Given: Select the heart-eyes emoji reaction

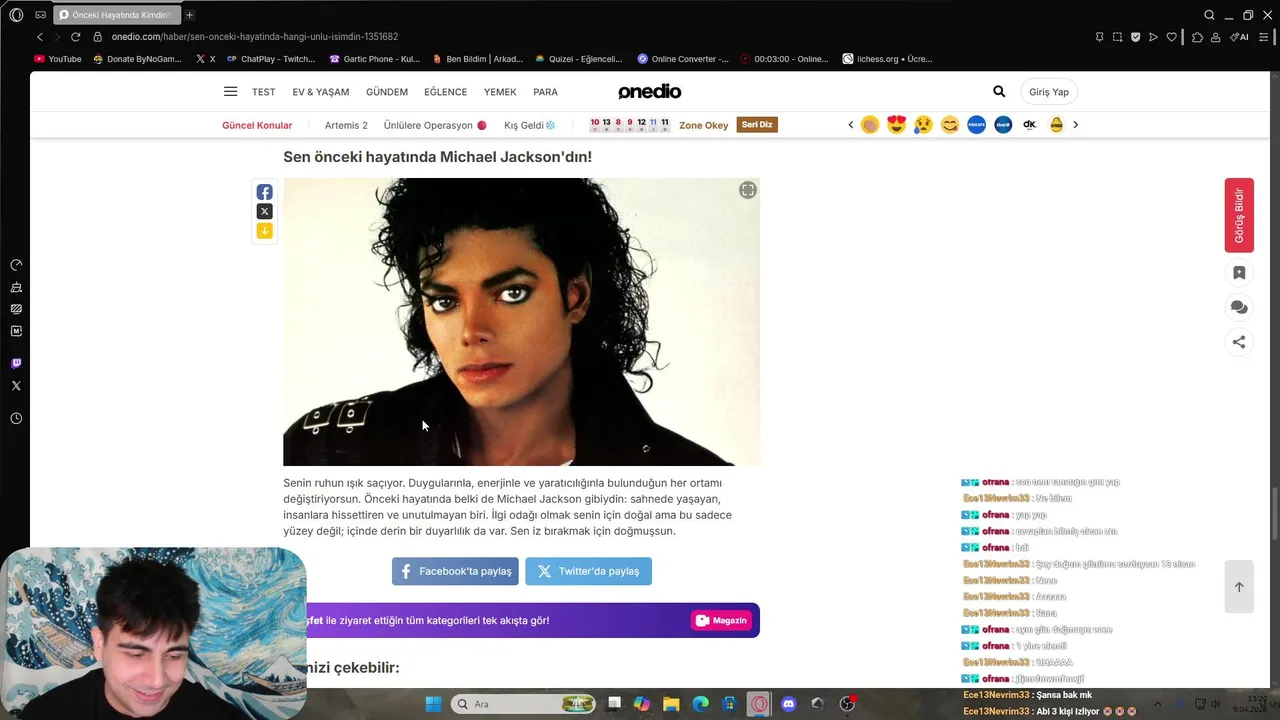Looking at the screenshot, I should click(x=897, y=125).
